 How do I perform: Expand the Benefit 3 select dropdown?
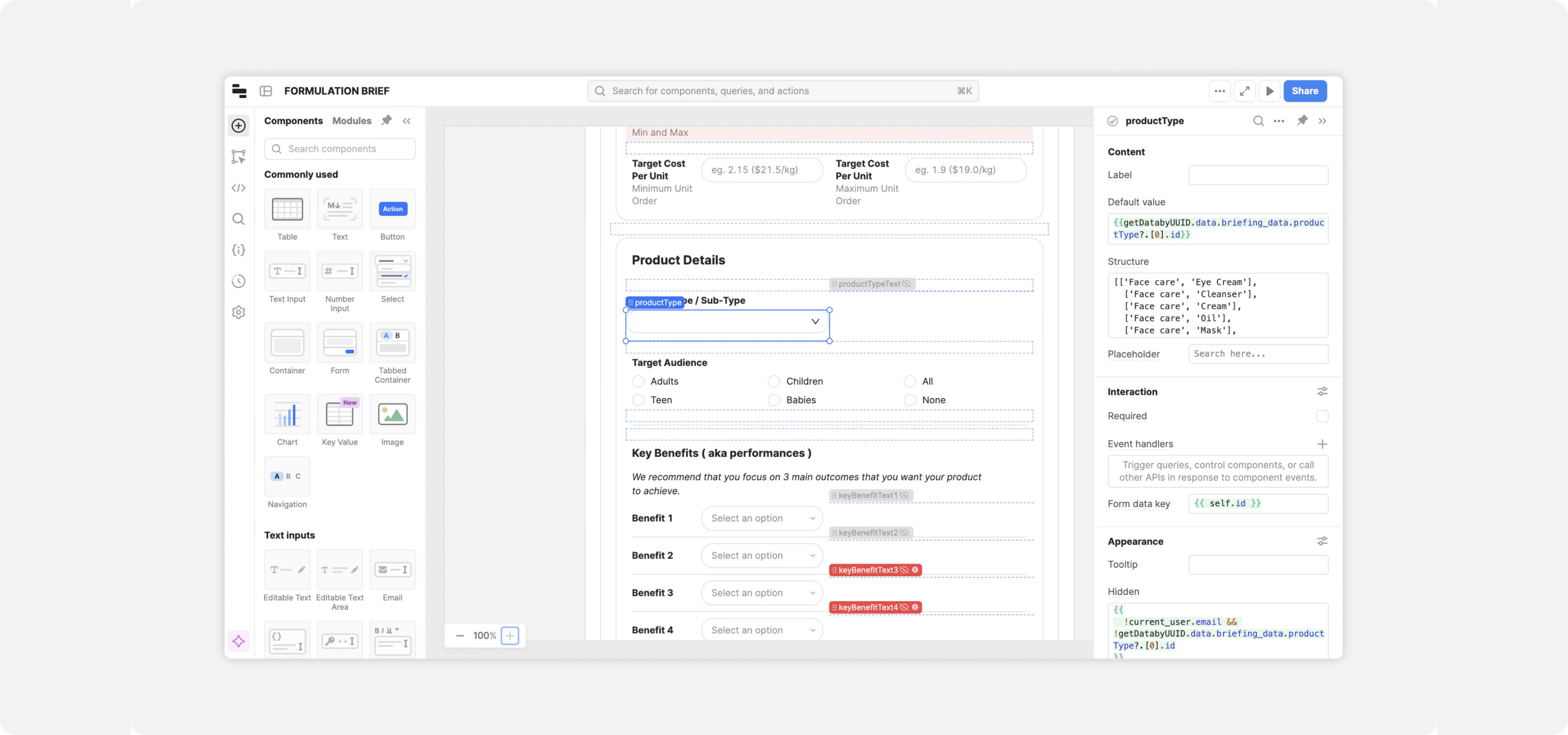(762, 593)
